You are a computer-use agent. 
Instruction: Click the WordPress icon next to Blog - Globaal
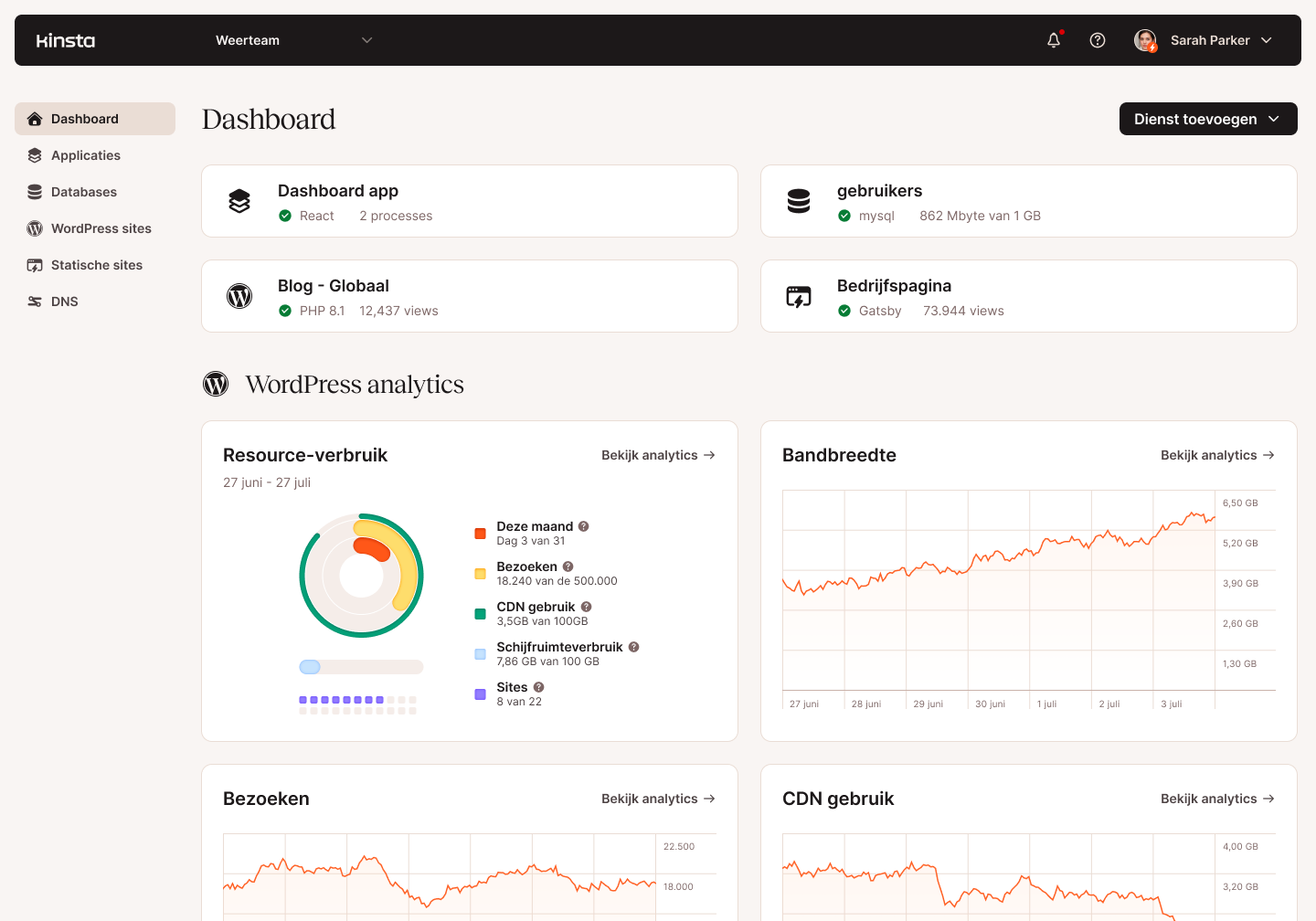pos(239,295)
